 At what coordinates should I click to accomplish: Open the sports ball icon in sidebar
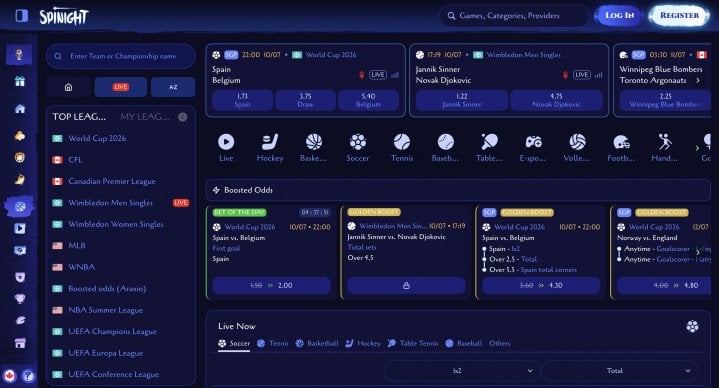tap(20, 206)
